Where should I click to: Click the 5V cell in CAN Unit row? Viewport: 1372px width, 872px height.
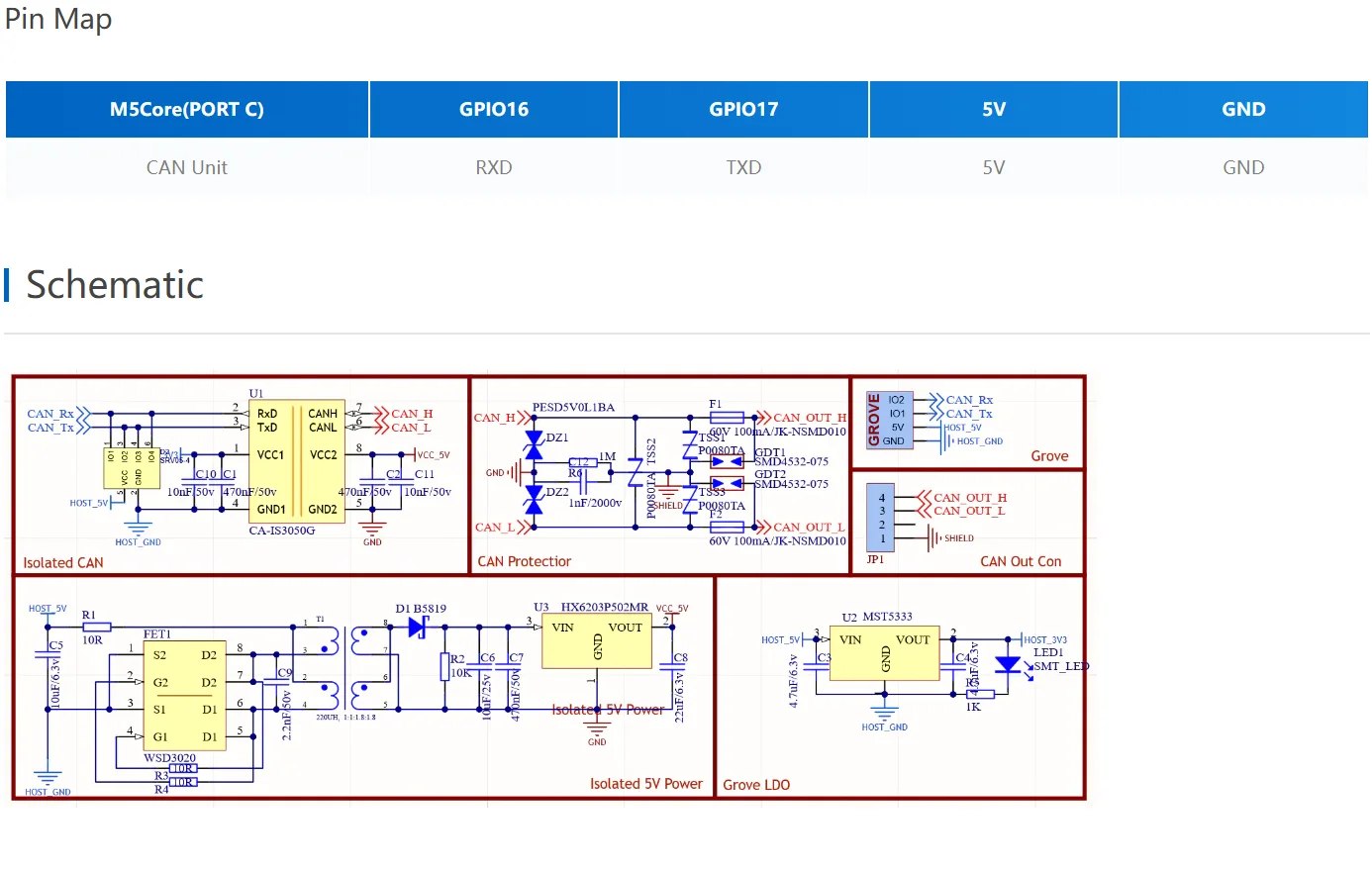[x=994, y=167]
